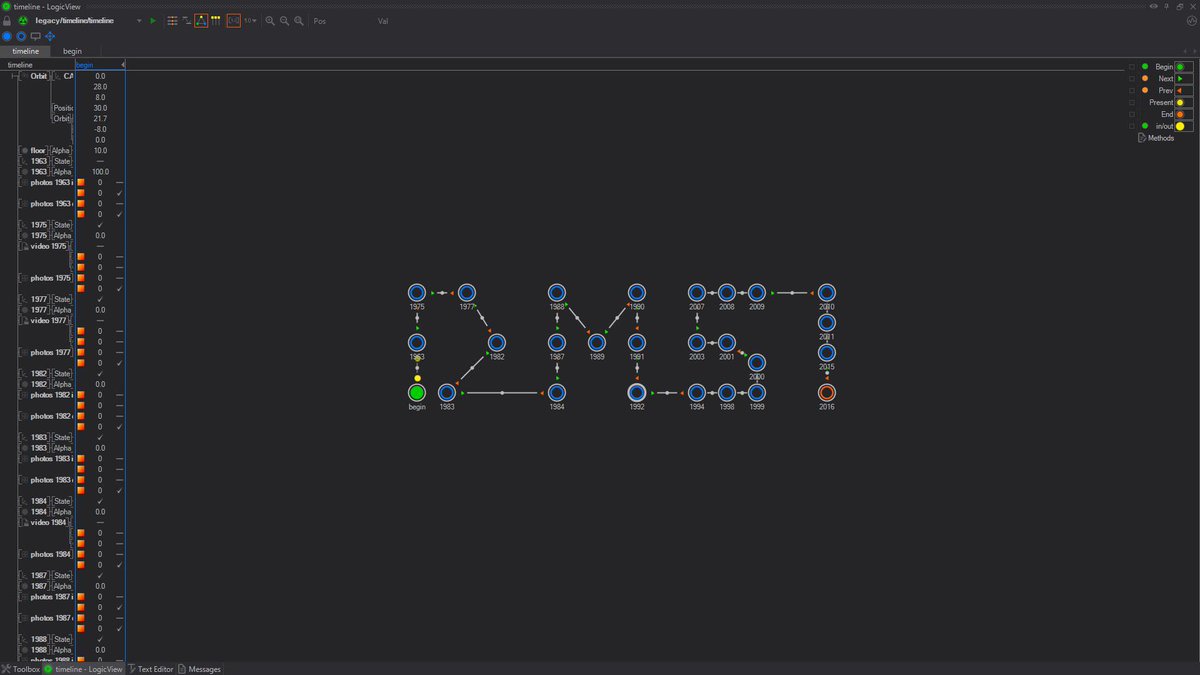Click the orange swatch on photos 1977 row
The width and height of the screenshot is (1200, 675).
tap(81, 352)
